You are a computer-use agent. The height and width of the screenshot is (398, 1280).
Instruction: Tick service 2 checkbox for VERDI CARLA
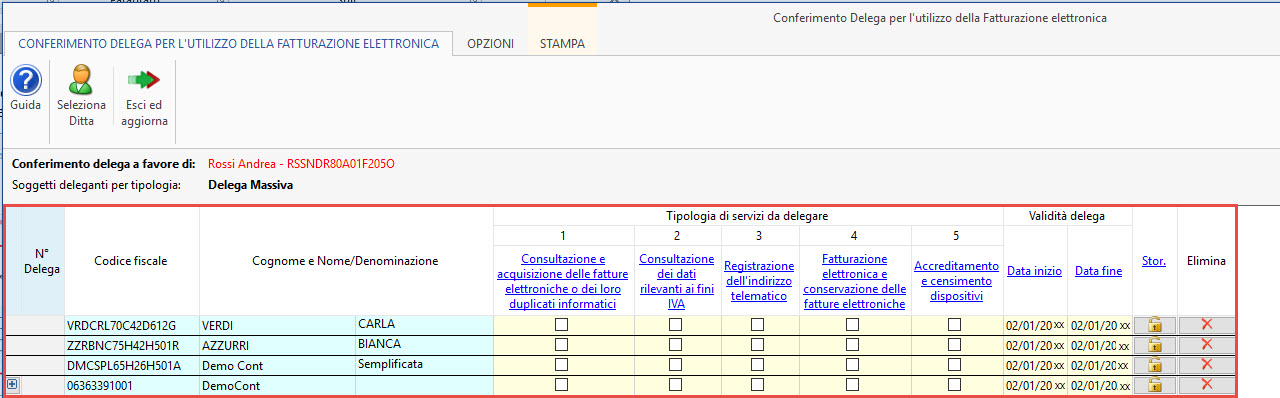pyautogui.click(x=676, y=325)
